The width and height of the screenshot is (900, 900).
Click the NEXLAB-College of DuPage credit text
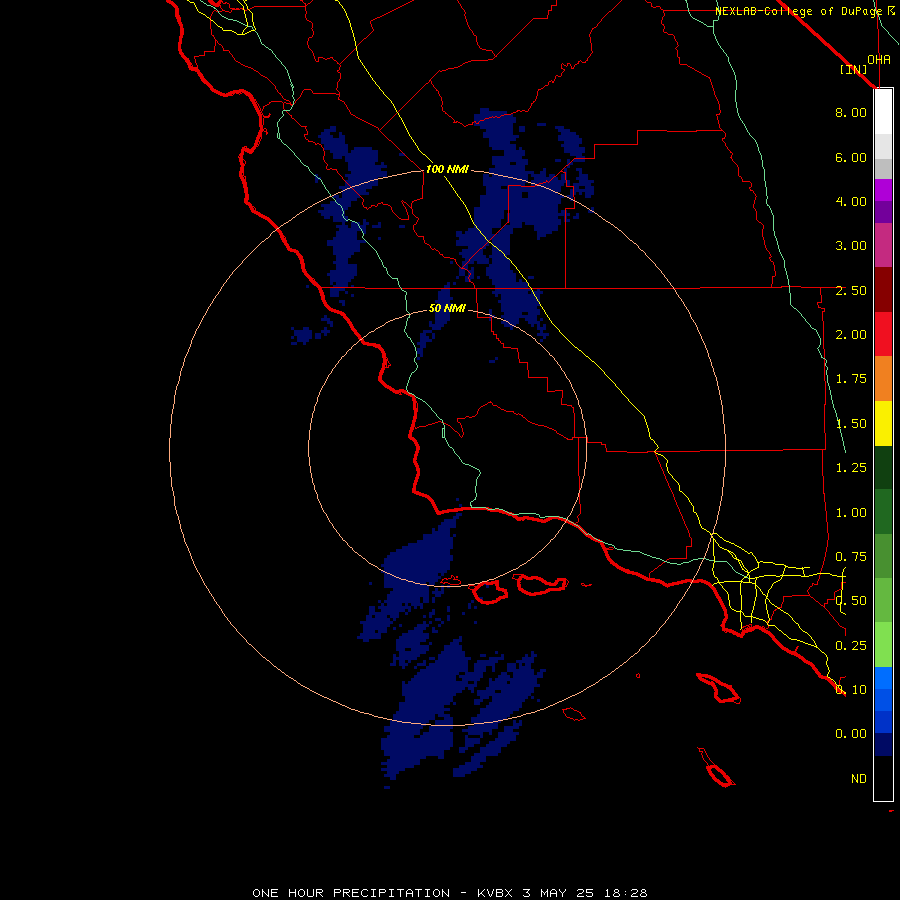[798, 11]
